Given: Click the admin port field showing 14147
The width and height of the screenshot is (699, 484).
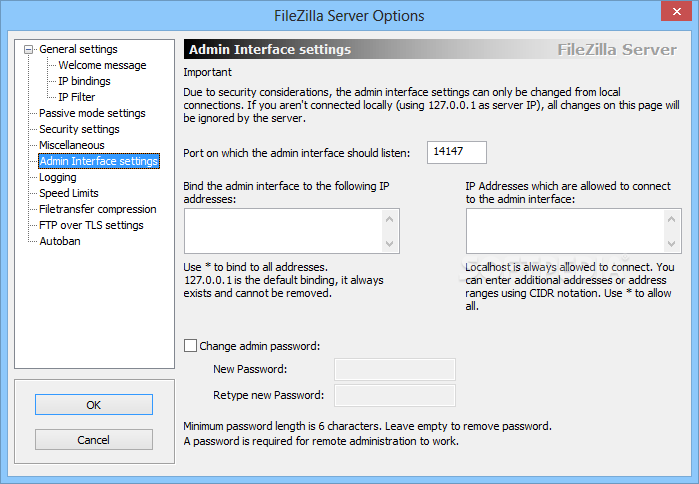Looking at the screenshot, I should 456,152.
